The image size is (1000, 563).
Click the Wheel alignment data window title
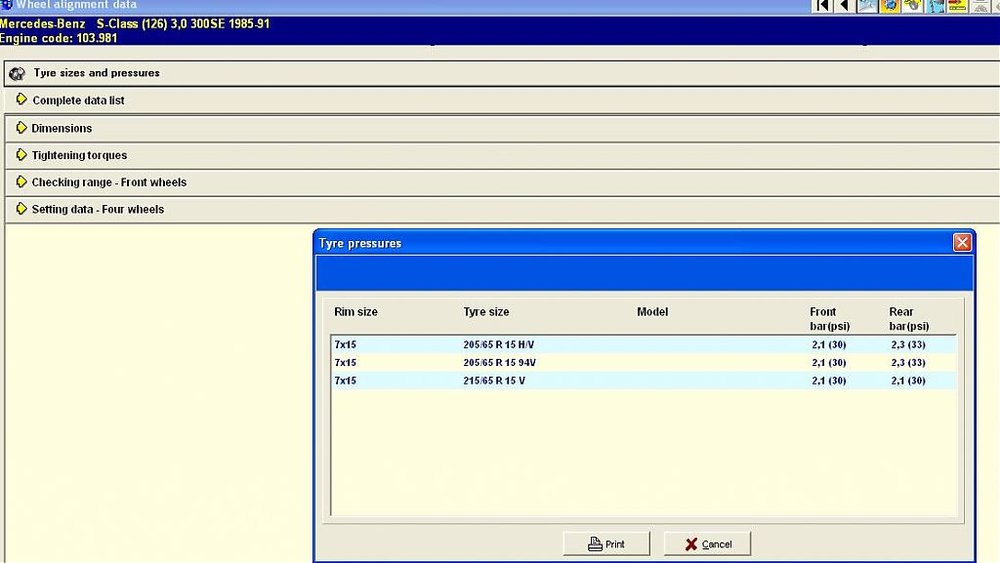[76, 4]
